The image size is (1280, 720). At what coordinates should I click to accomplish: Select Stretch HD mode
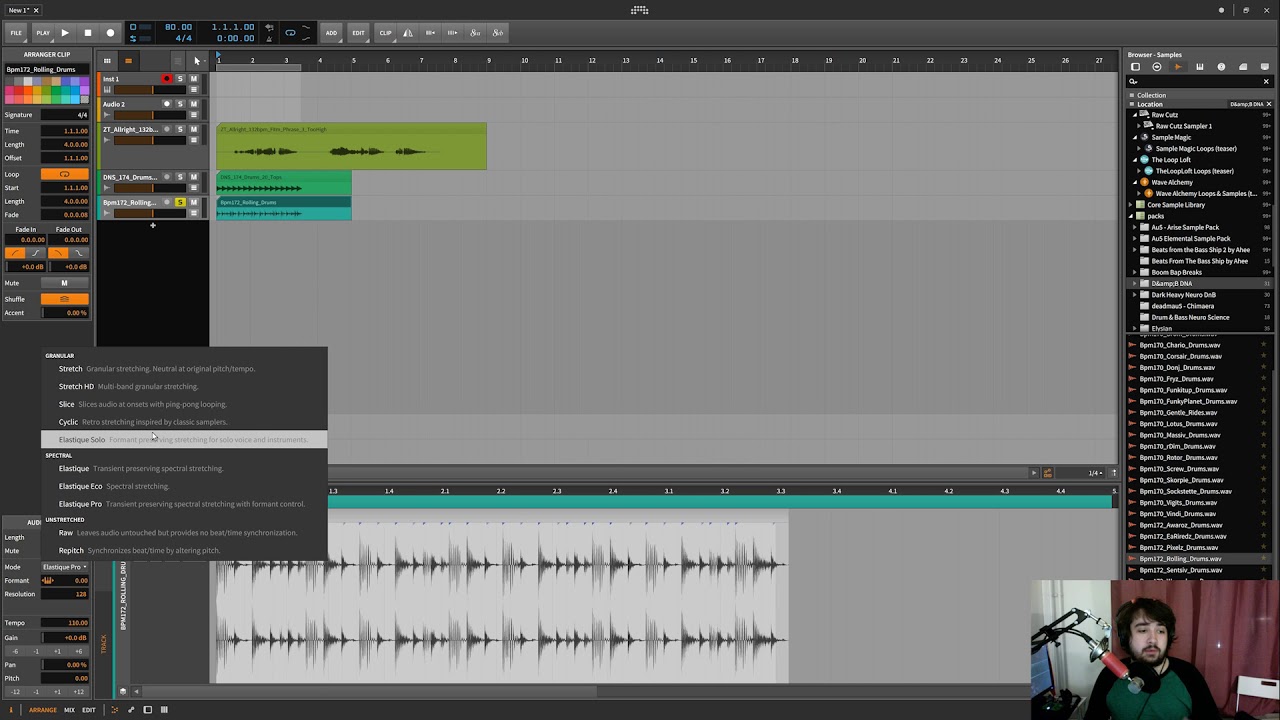point(184,387)
